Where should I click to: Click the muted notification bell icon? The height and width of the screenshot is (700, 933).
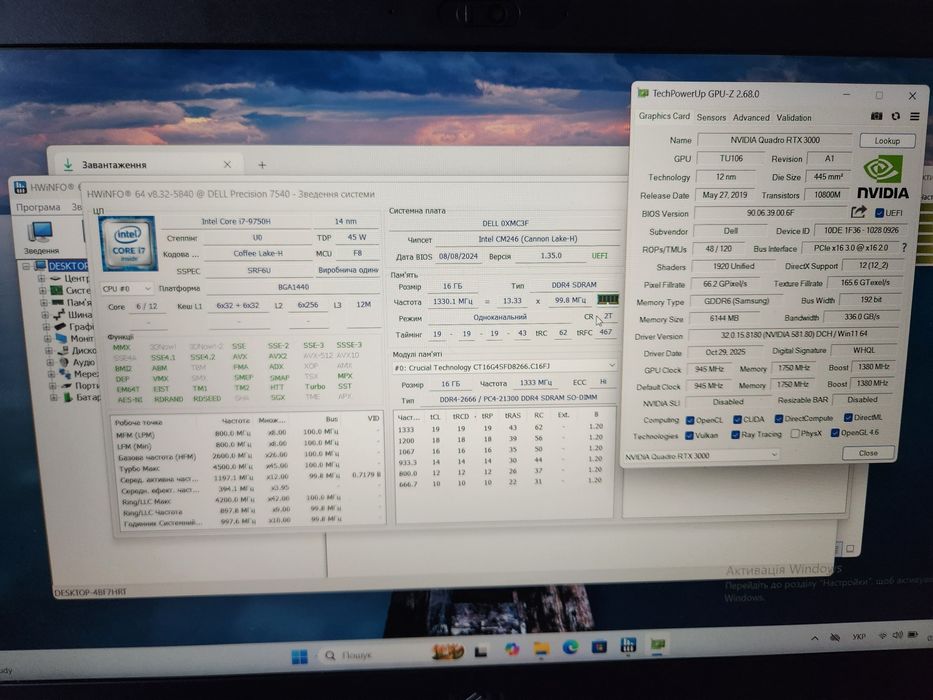point(835,638)
